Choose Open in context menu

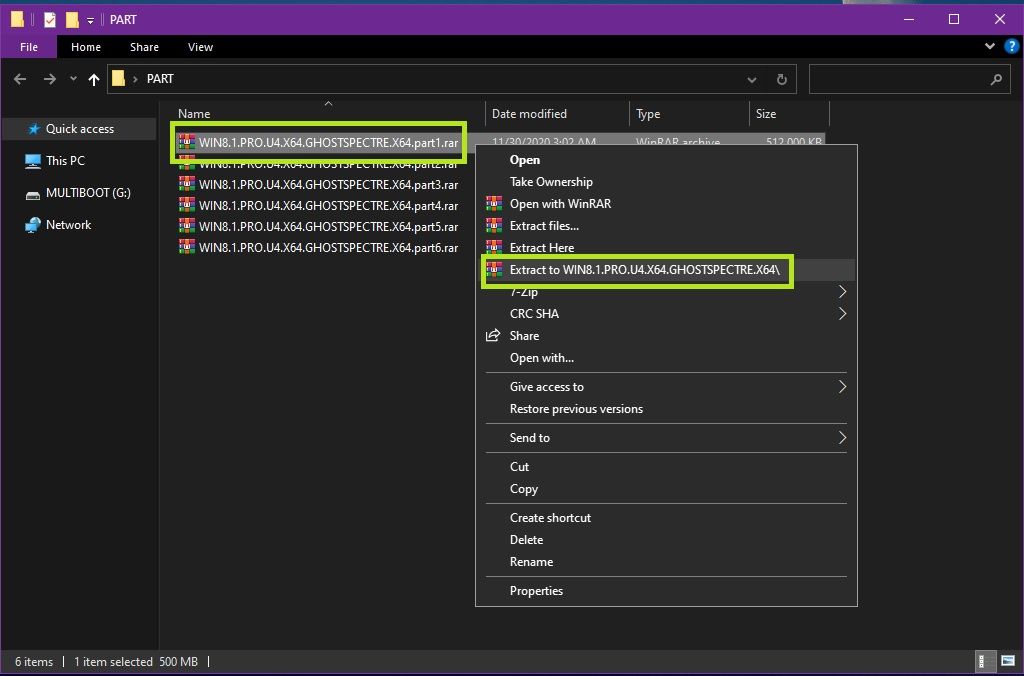pyautogui.click(x=666, y=159)
